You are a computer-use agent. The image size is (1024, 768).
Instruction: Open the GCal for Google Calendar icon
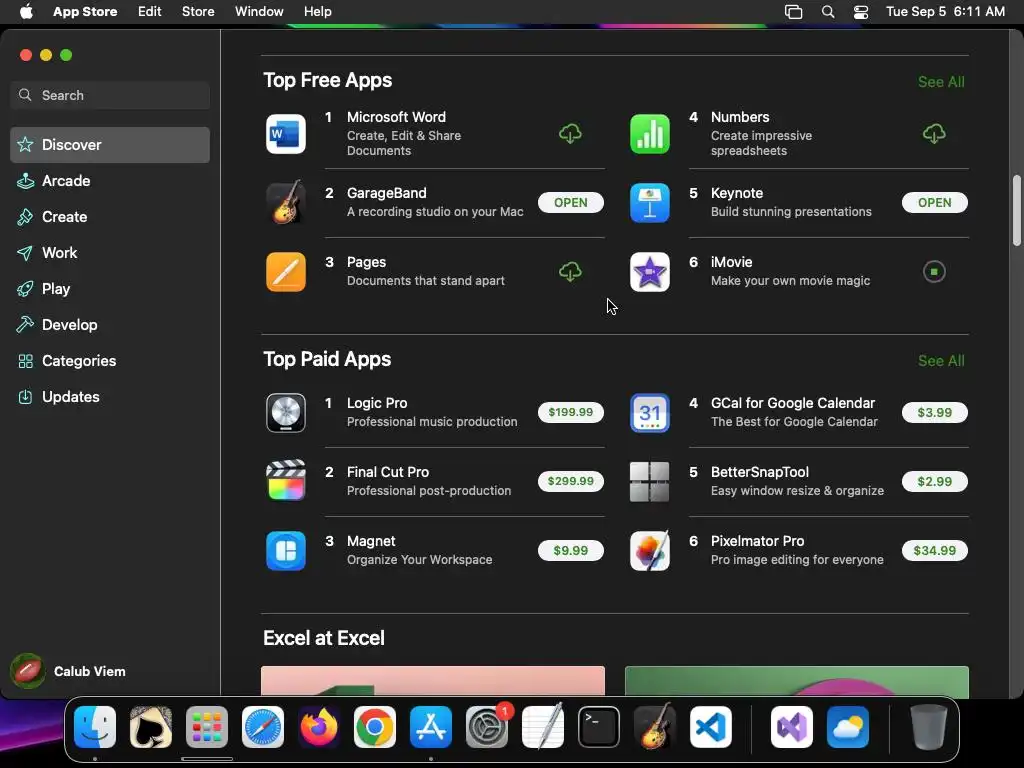649,413
